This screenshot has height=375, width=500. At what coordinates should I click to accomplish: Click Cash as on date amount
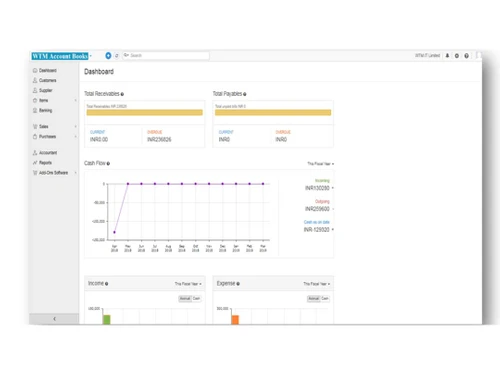coord(316,230)
